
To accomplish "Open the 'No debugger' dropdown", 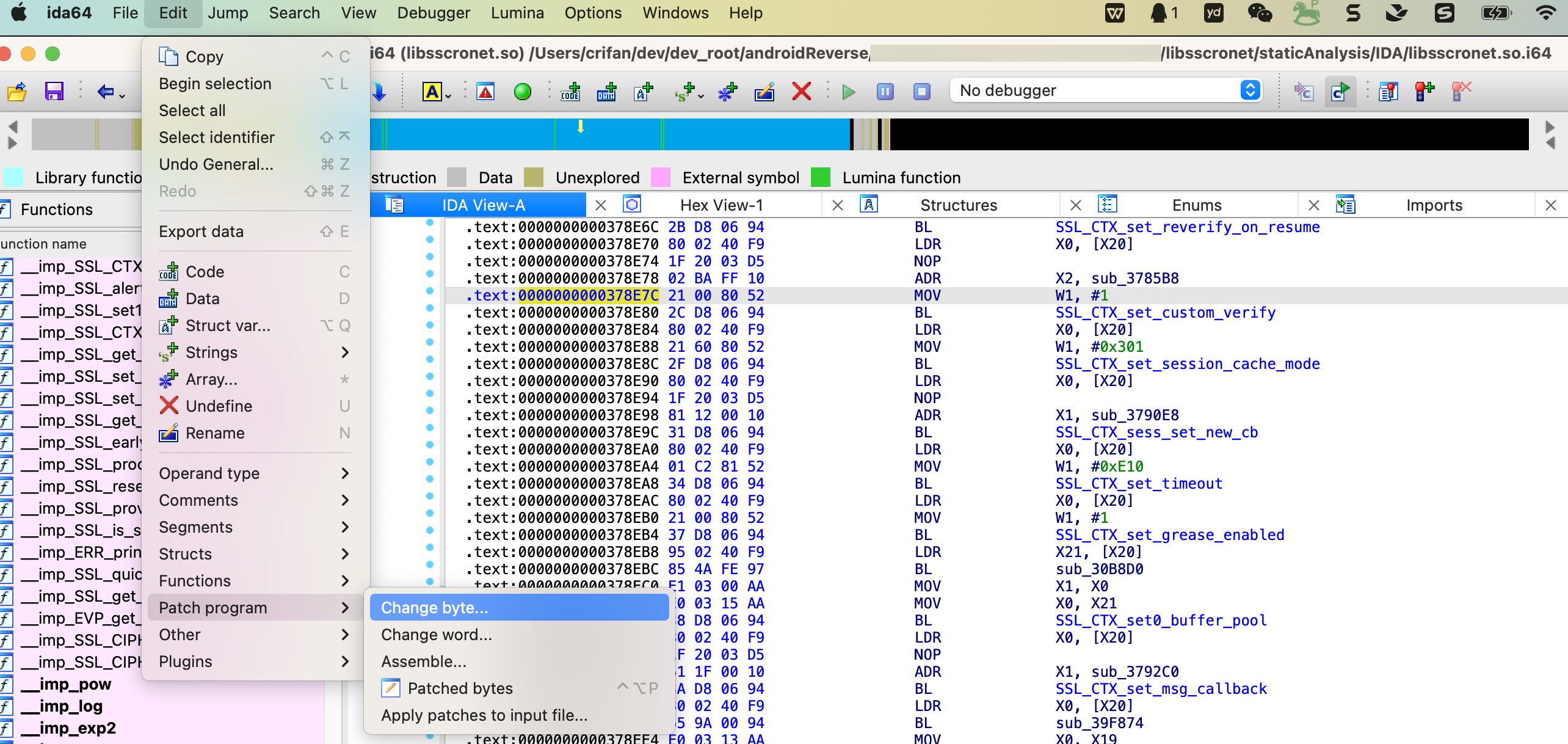I will [1106, 90].
